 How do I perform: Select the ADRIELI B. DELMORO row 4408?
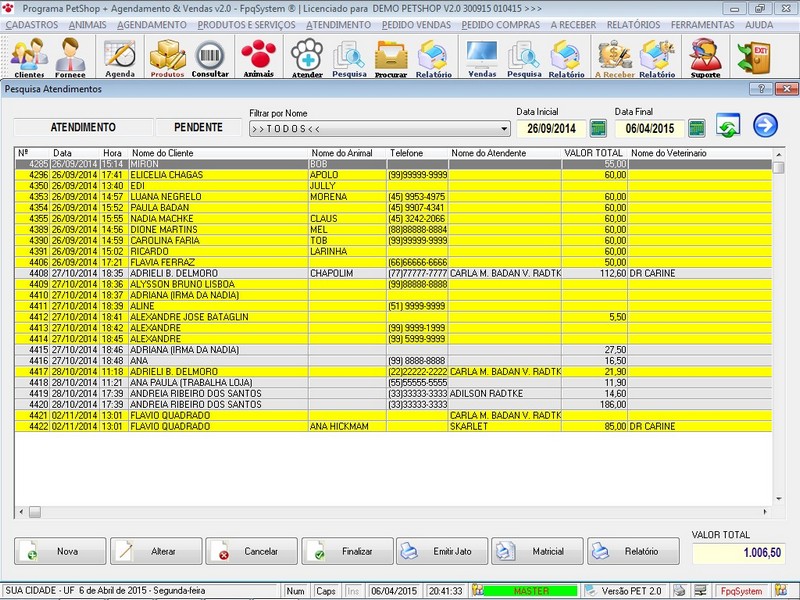(x=393, y=273)
